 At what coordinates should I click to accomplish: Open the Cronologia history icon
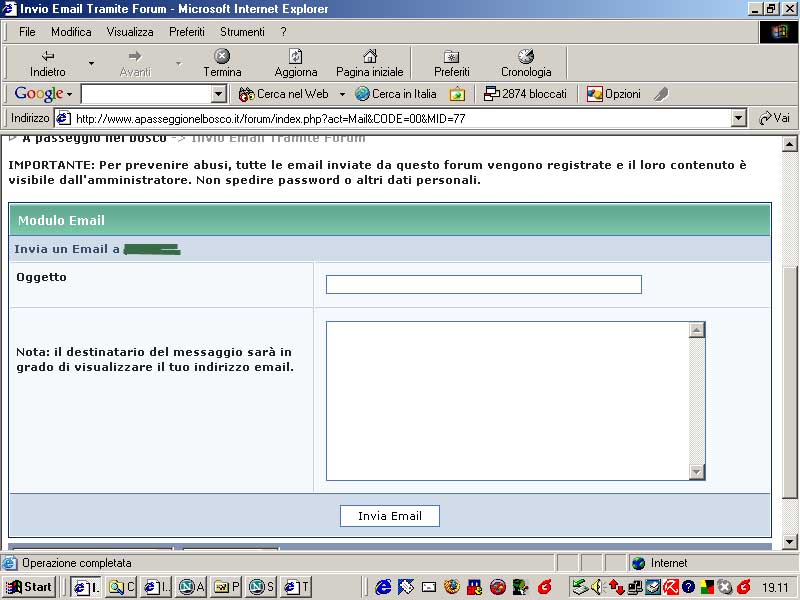click(526, 56)
